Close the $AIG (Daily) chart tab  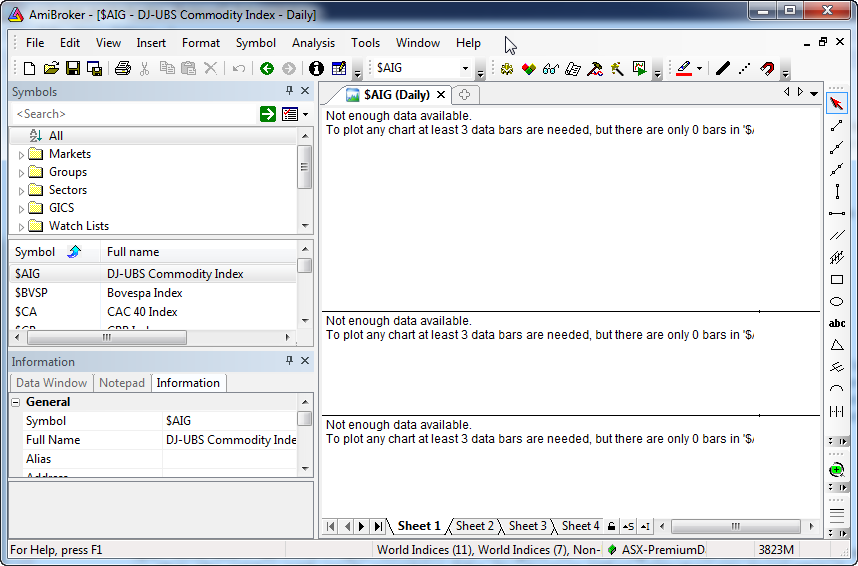[440, 95]
